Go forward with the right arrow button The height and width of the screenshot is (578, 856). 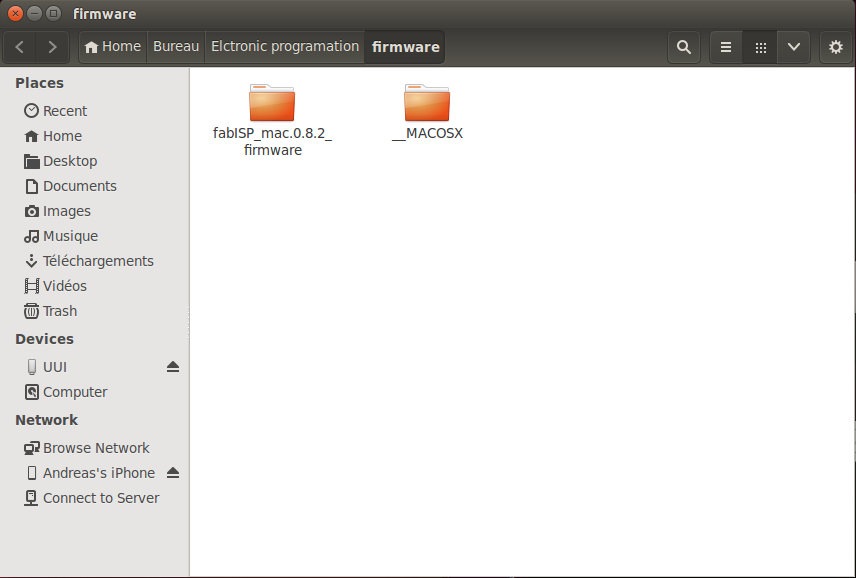[x=52, y=47]
